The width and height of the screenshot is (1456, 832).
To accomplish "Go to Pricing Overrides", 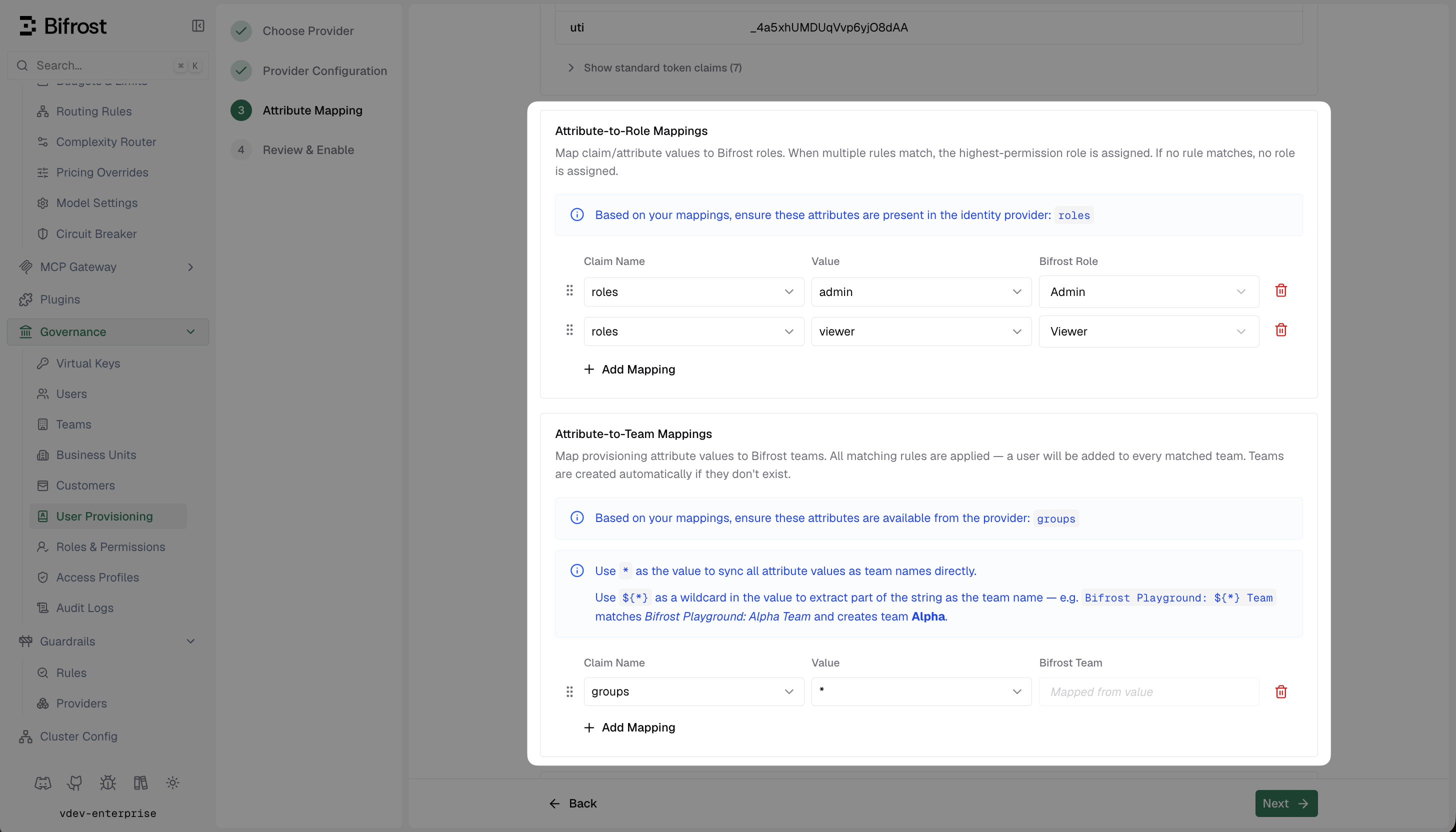I will tap(107, 172).
